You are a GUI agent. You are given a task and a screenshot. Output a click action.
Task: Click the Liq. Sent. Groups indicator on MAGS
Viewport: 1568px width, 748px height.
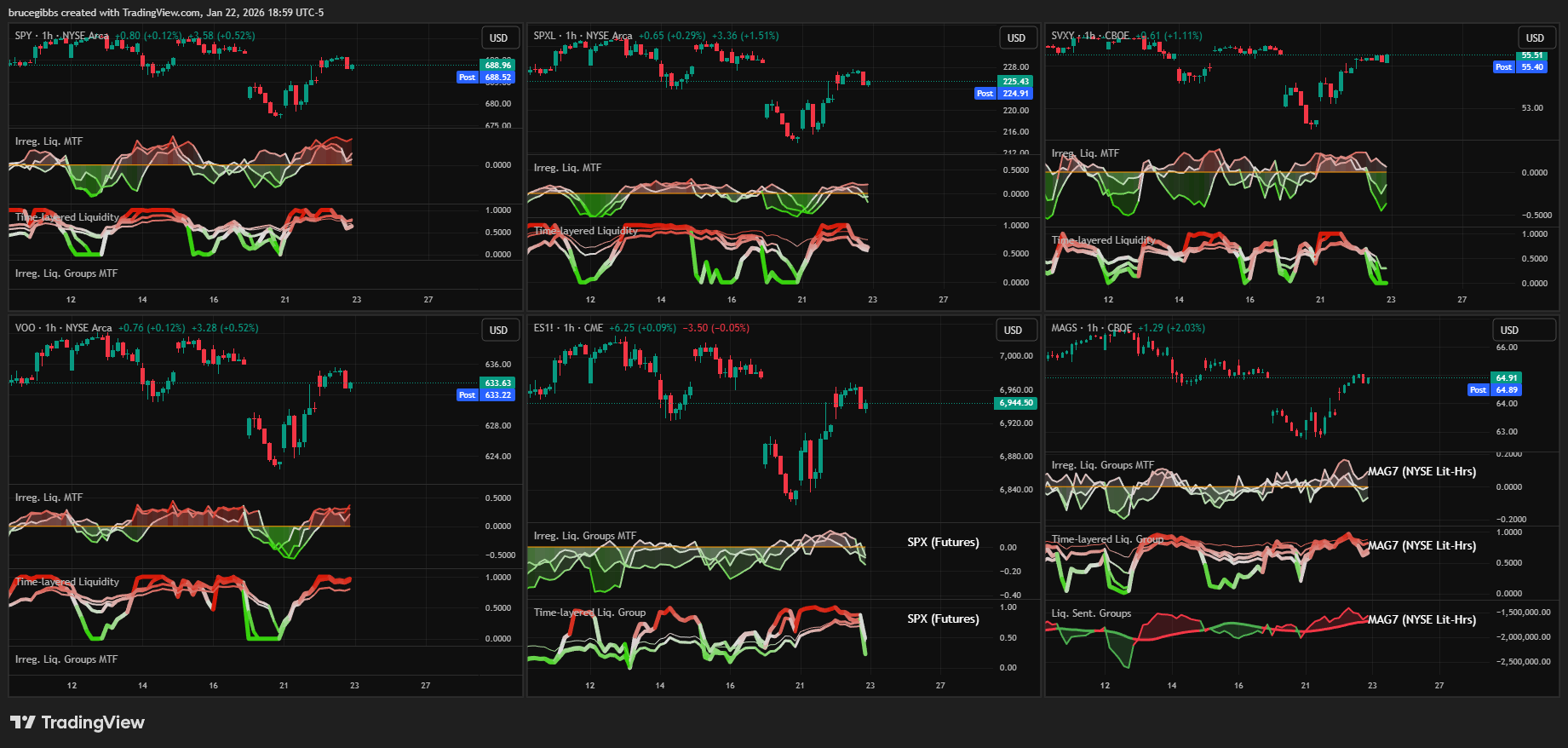1091,613
